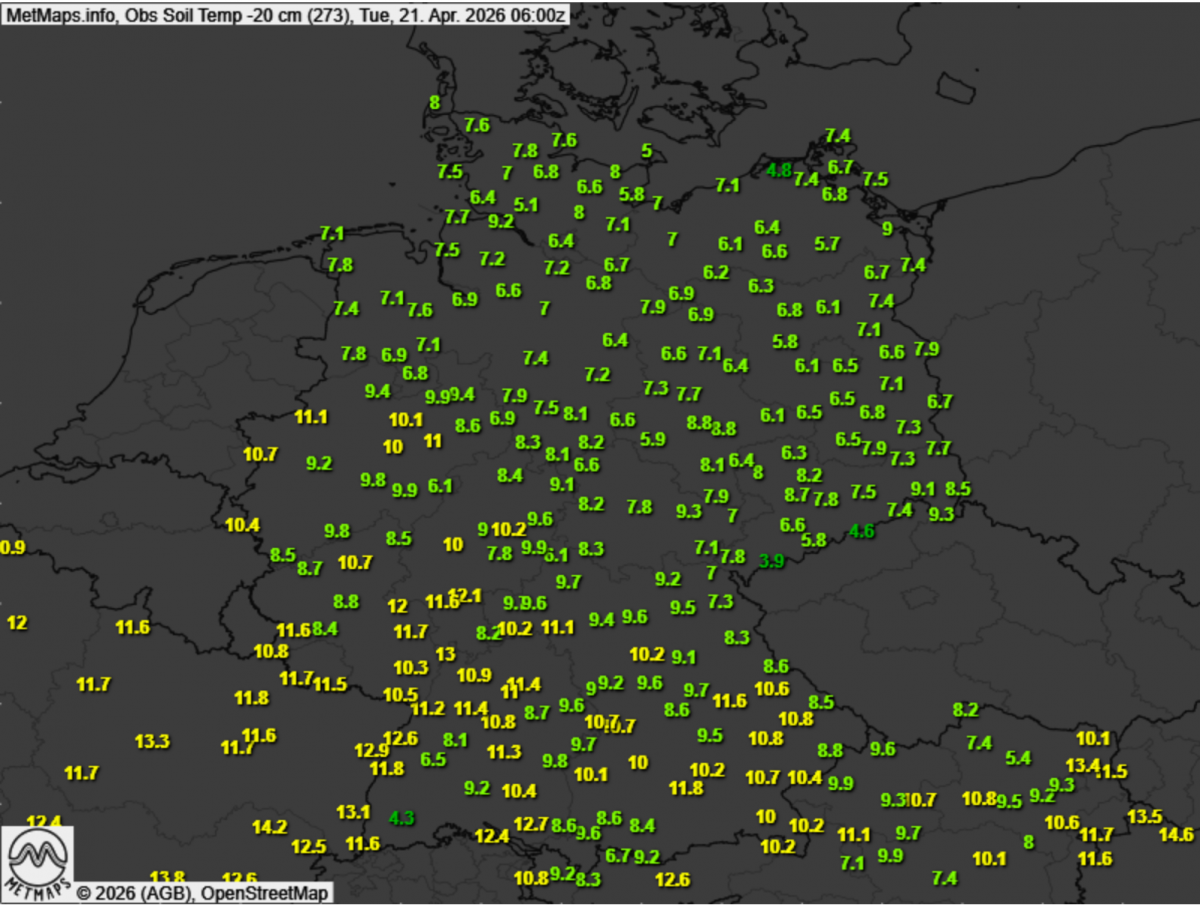Select the 13.3 reading in France

click(152, 741)
